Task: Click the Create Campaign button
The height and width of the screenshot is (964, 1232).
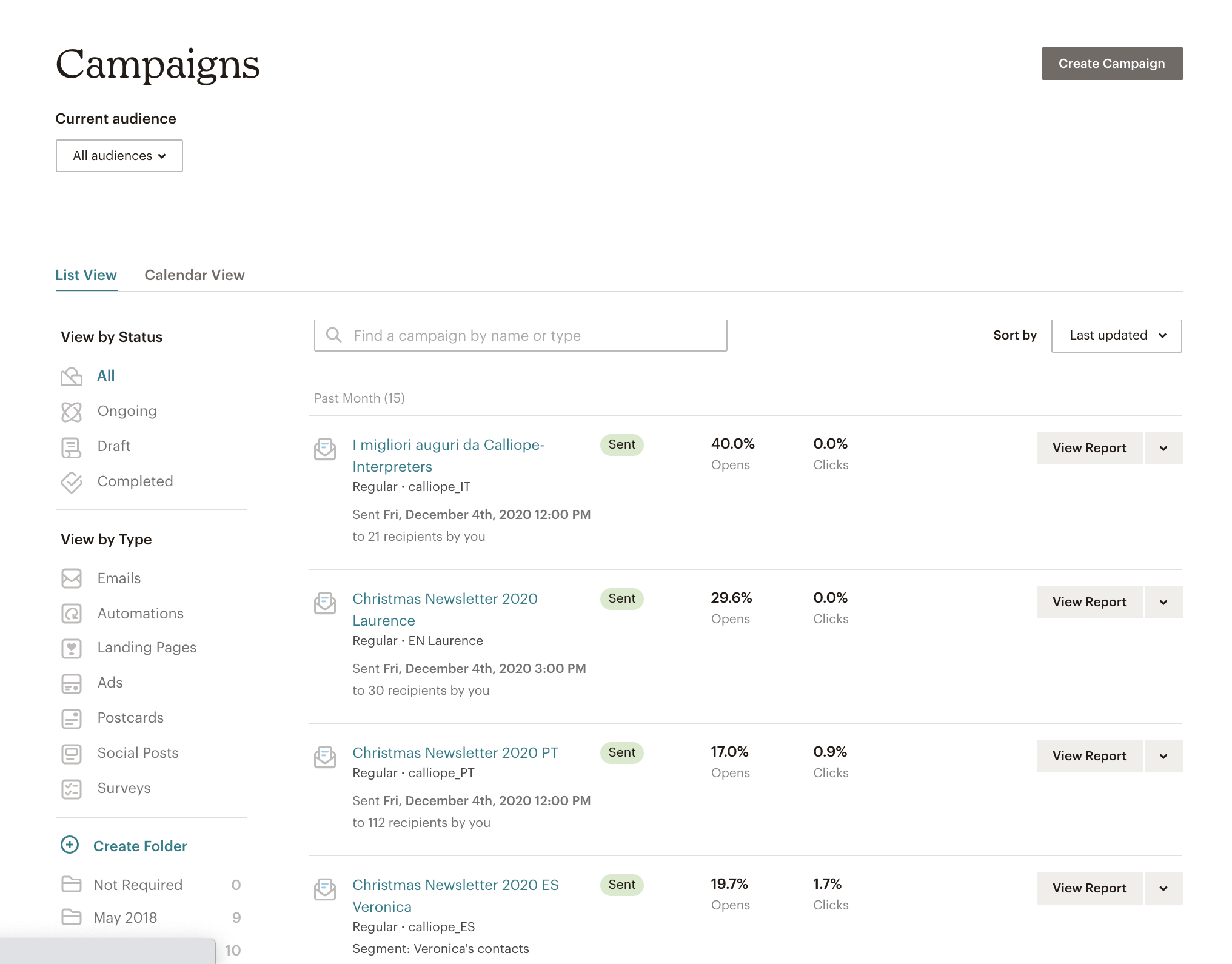Action: tap(1111, 64)
